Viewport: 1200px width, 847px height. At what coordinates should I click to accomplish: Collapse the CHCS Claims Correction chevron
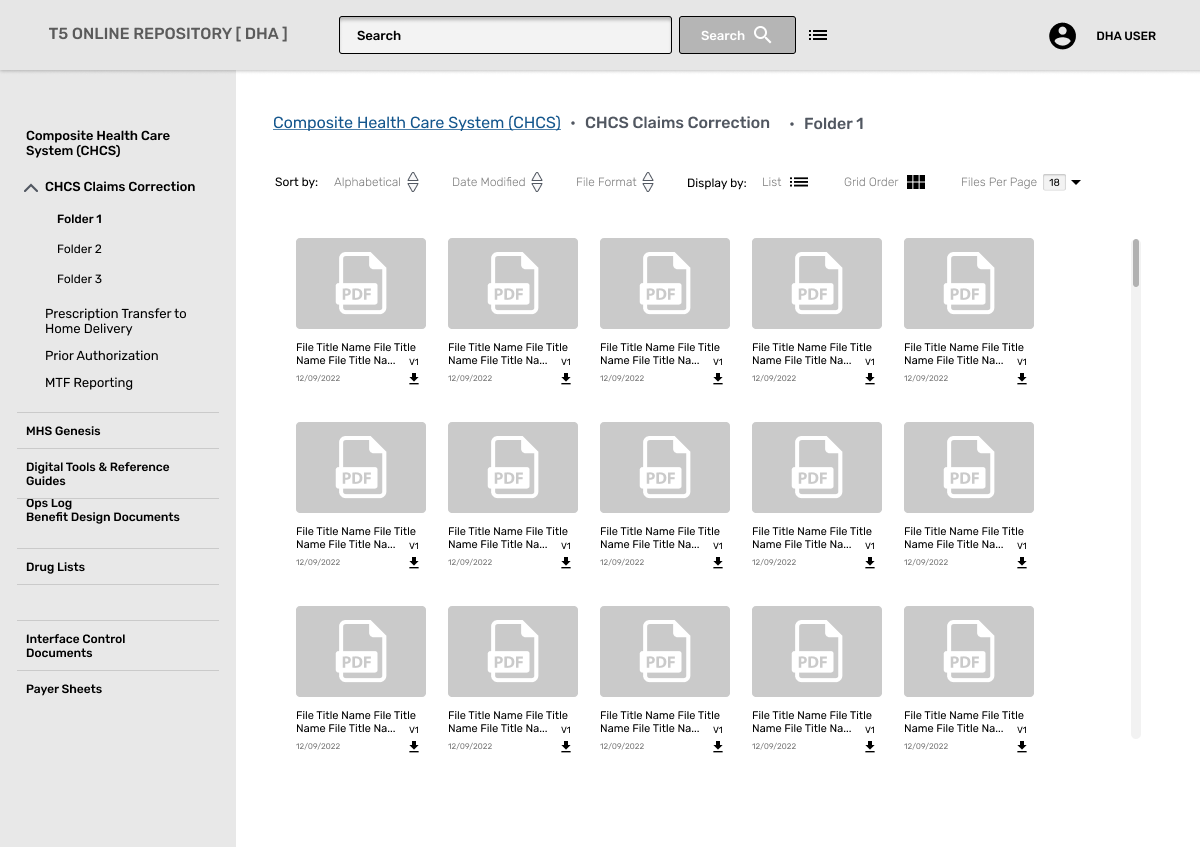[x=31, y=187]
